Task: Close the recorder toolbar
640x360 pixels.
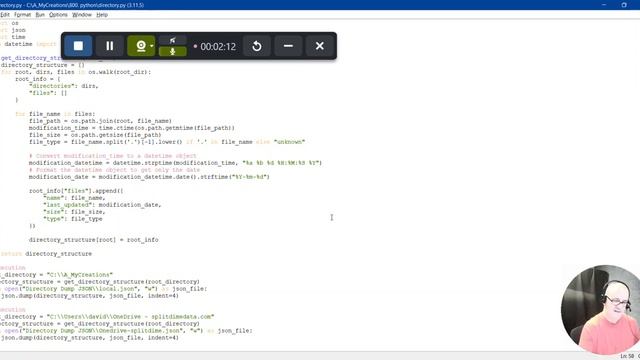Action: pos(320,46)
